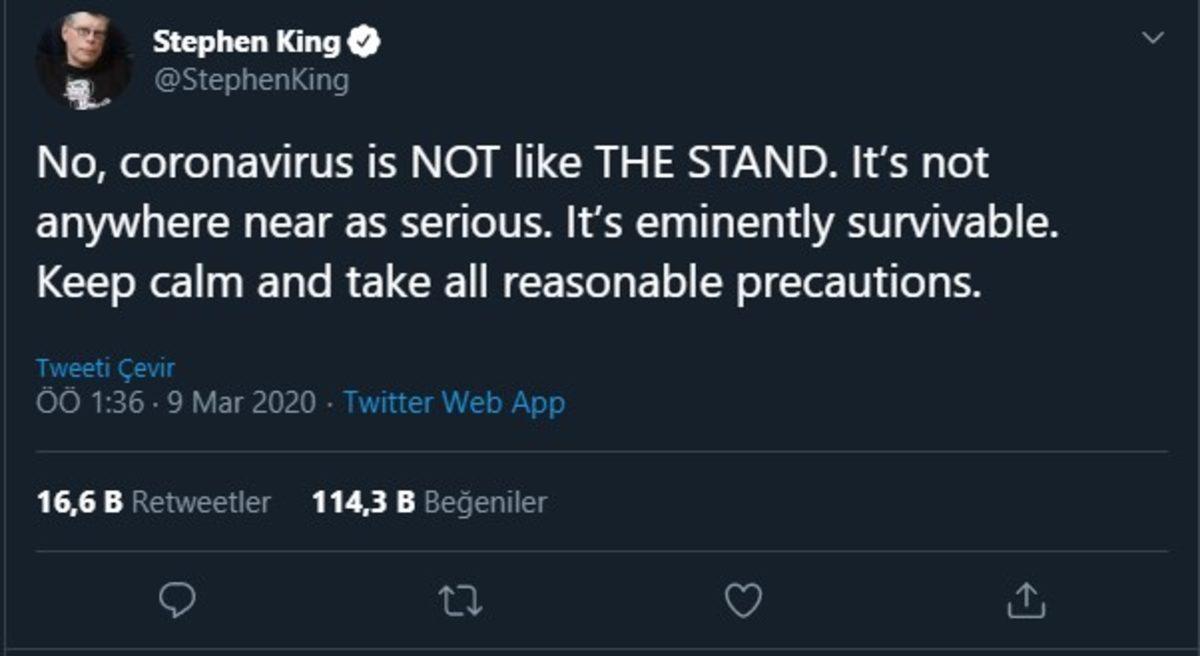The image size is (1200, 656).
Task: Retweet the tweet via the retweet icon
Action: 460,600
